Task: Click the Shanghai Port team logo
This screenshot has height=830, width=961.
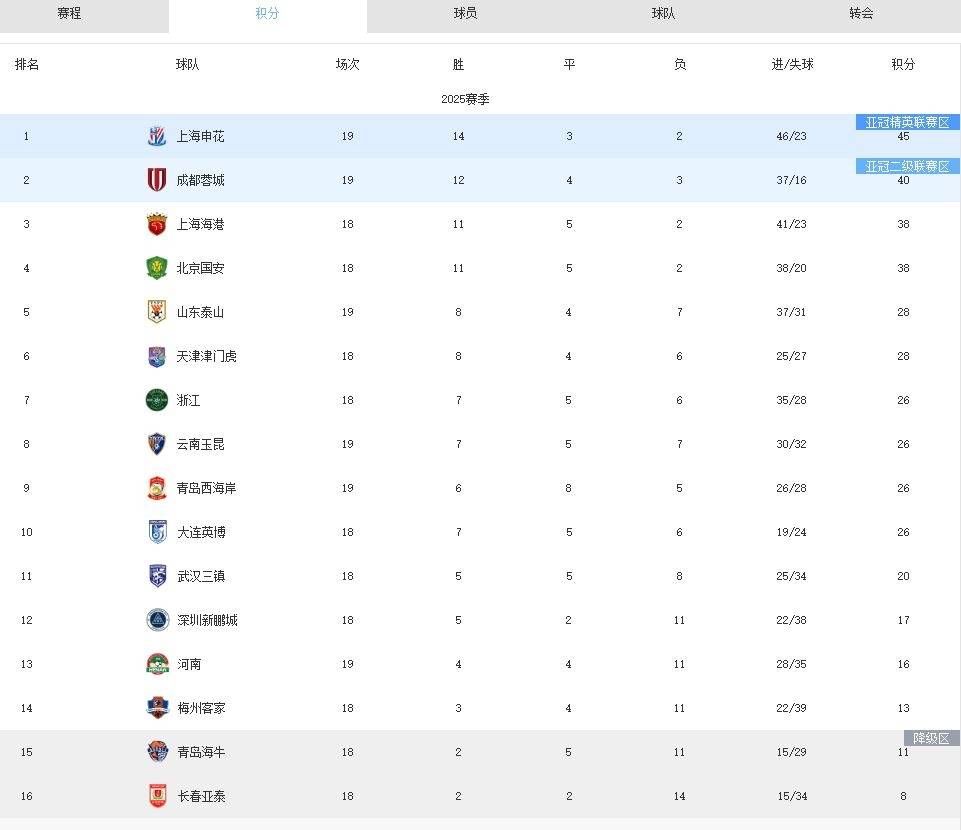Action: (157, 224)
